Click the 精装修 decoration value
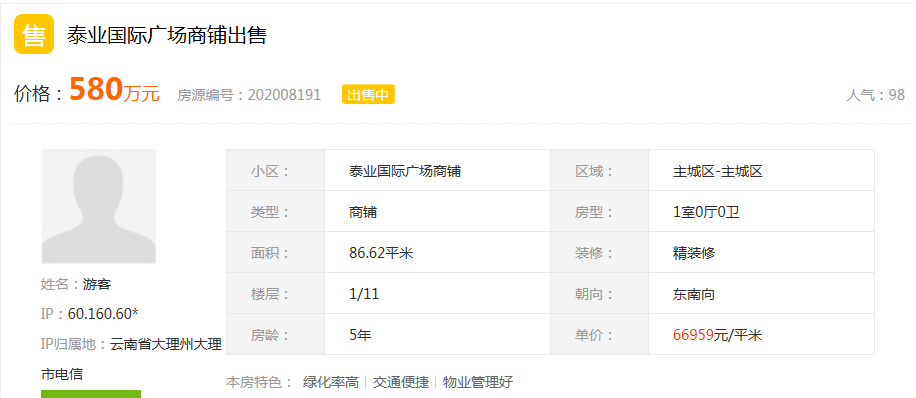Viewport: 916px width, 398px height. 694,253
